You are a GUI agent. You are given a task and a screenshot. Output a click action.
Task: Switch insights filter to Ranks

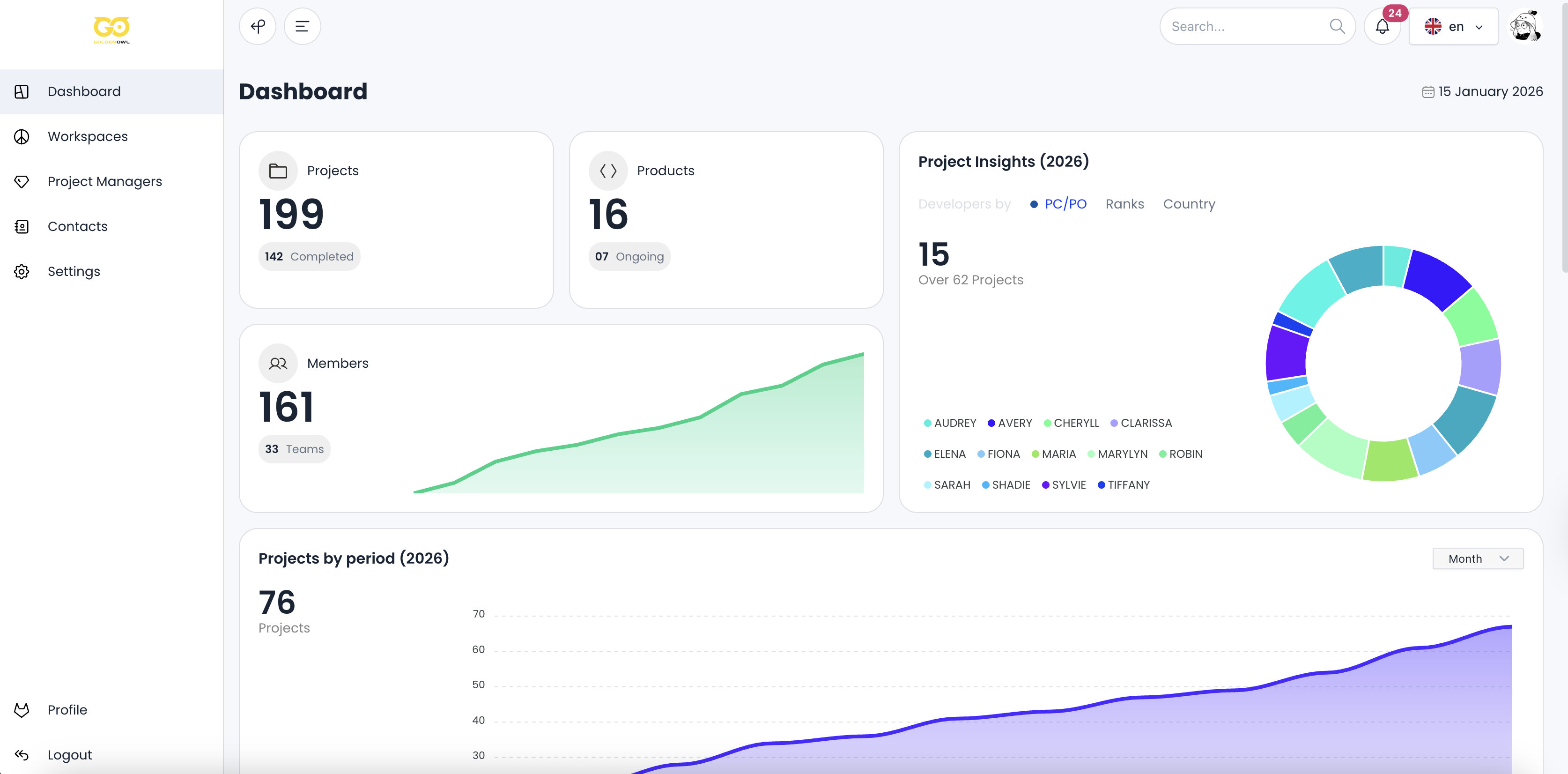click(1124, 204)
